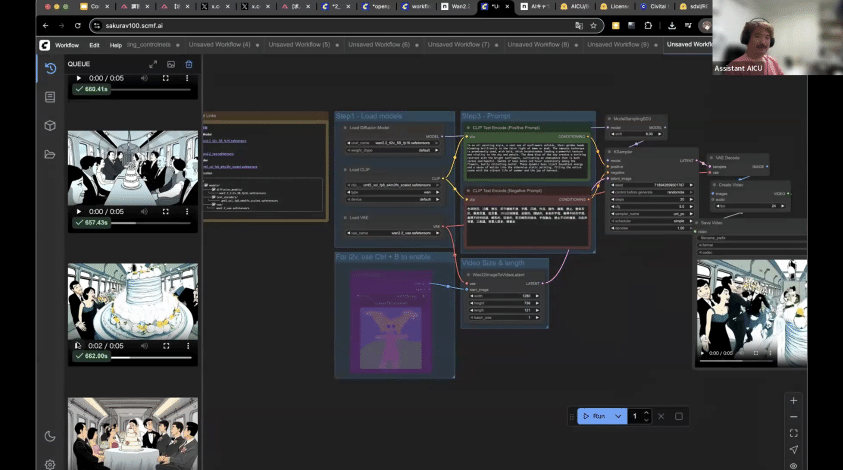Adjust the KSampler denoise slider
Screen dimensions: 843x470
[652, 228]
